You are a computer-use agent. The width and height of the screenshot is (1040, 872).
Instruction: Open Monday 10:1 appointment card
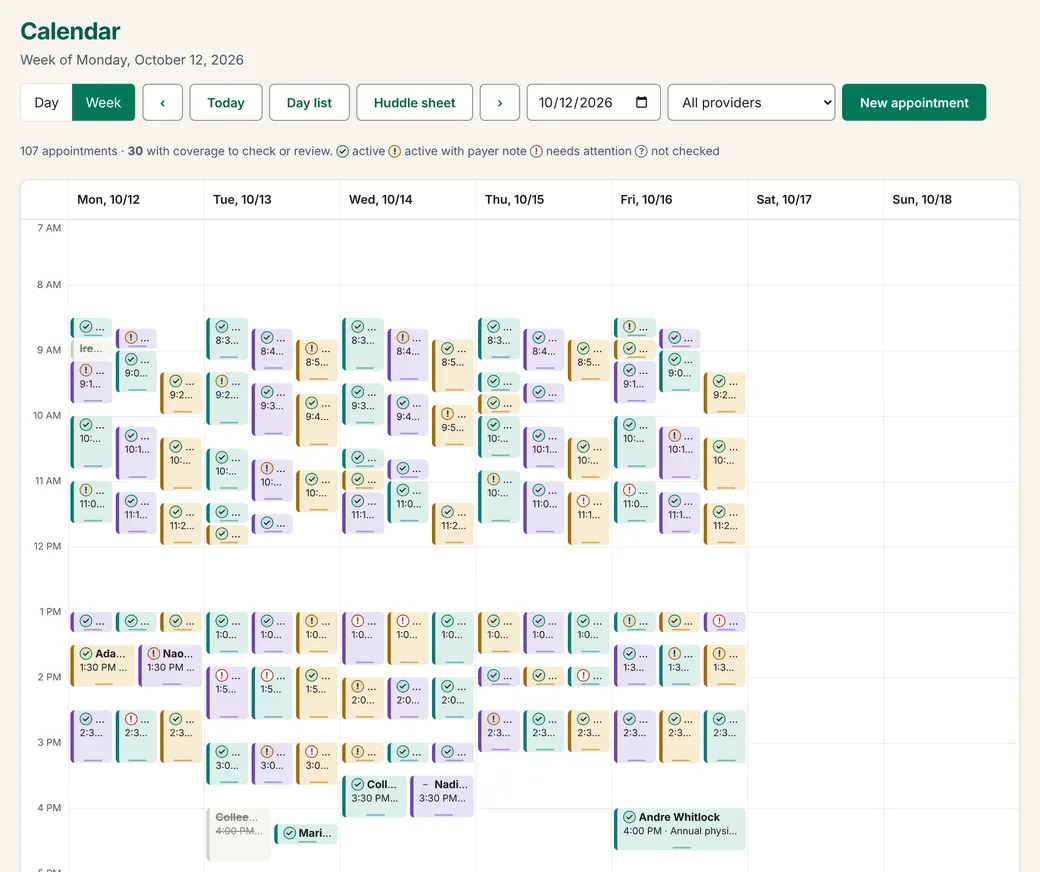136,453
